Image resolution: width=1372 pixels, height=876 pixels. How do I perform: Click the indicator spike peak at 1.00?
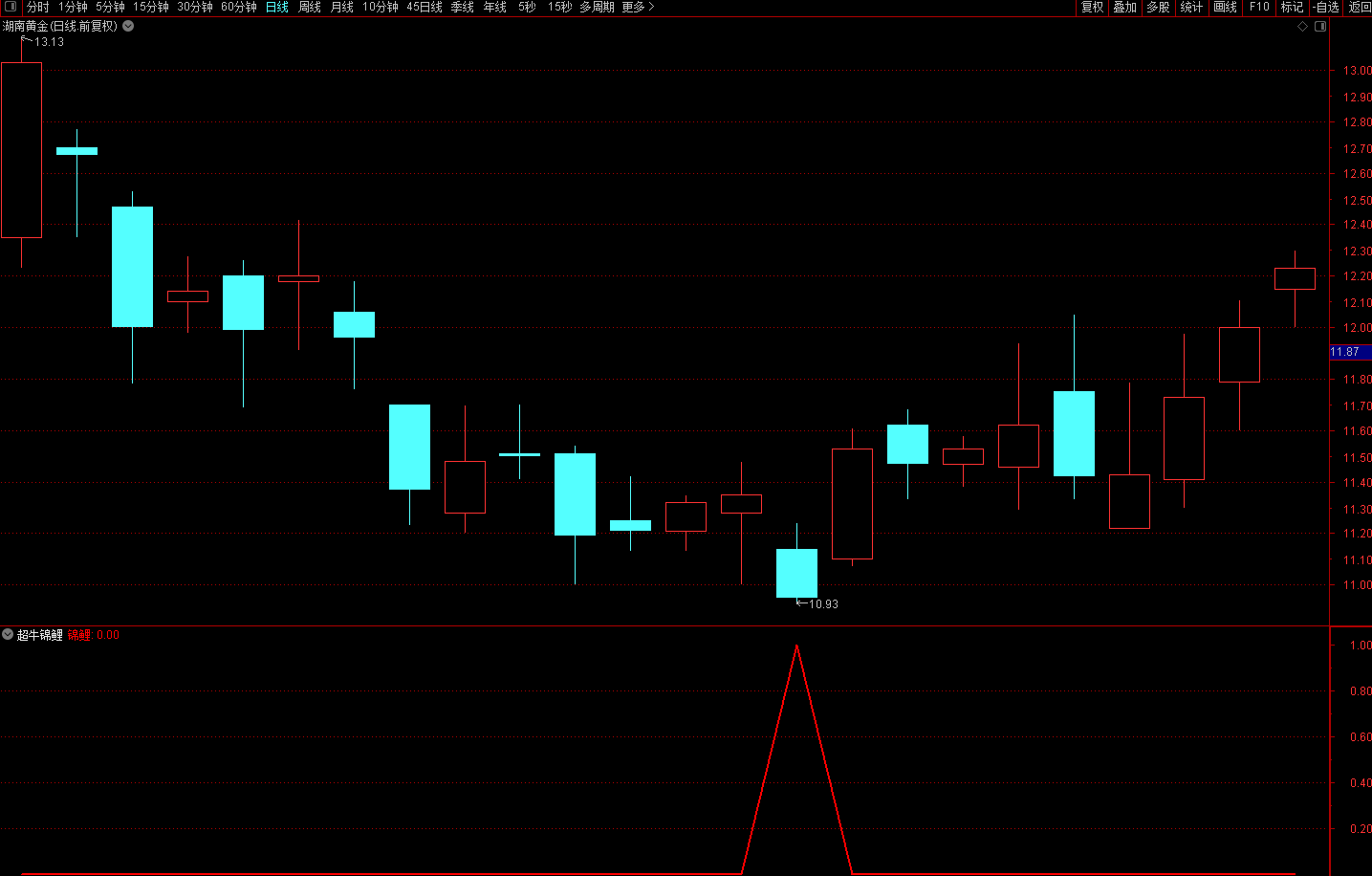coord(796,646)
